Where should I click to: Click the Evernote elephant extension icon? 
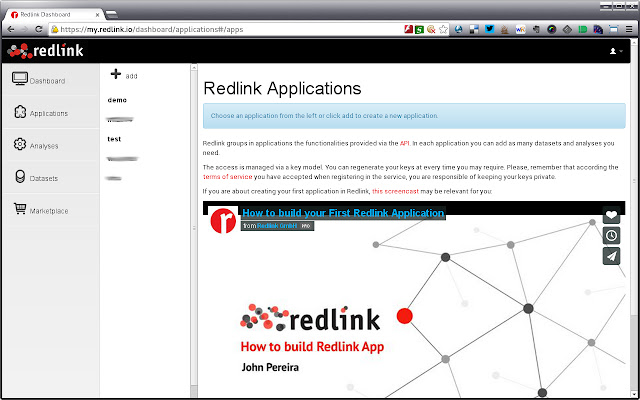click(x=536, y=29)
